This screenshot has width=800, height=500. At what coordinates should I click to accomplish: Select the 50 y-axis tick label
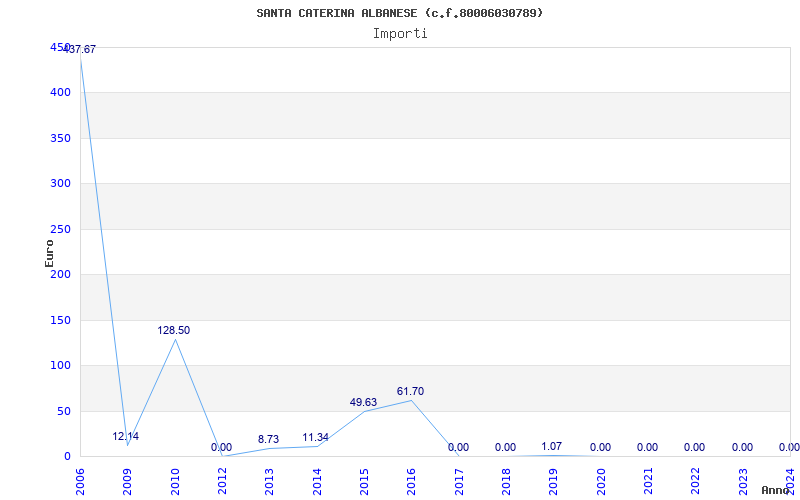(x=63, y=411)
